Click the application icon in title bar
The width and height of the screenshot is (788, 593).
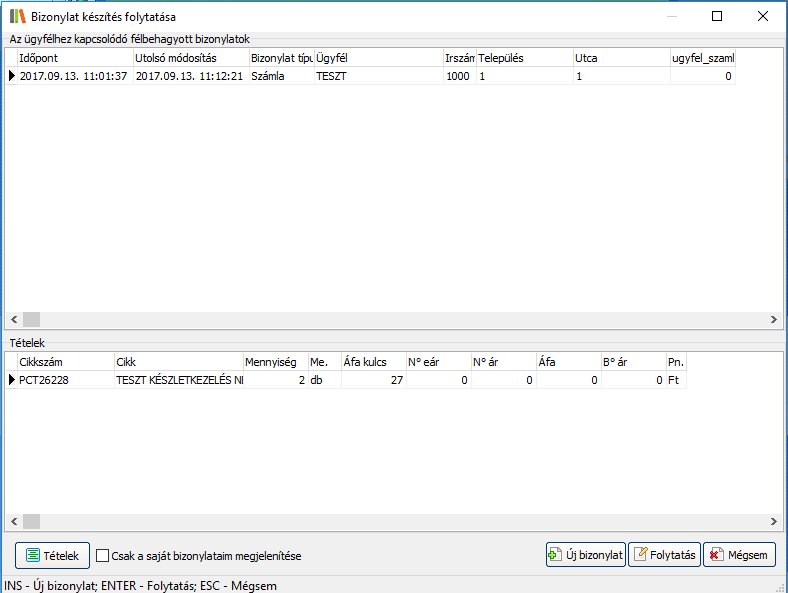click(18, 17)
